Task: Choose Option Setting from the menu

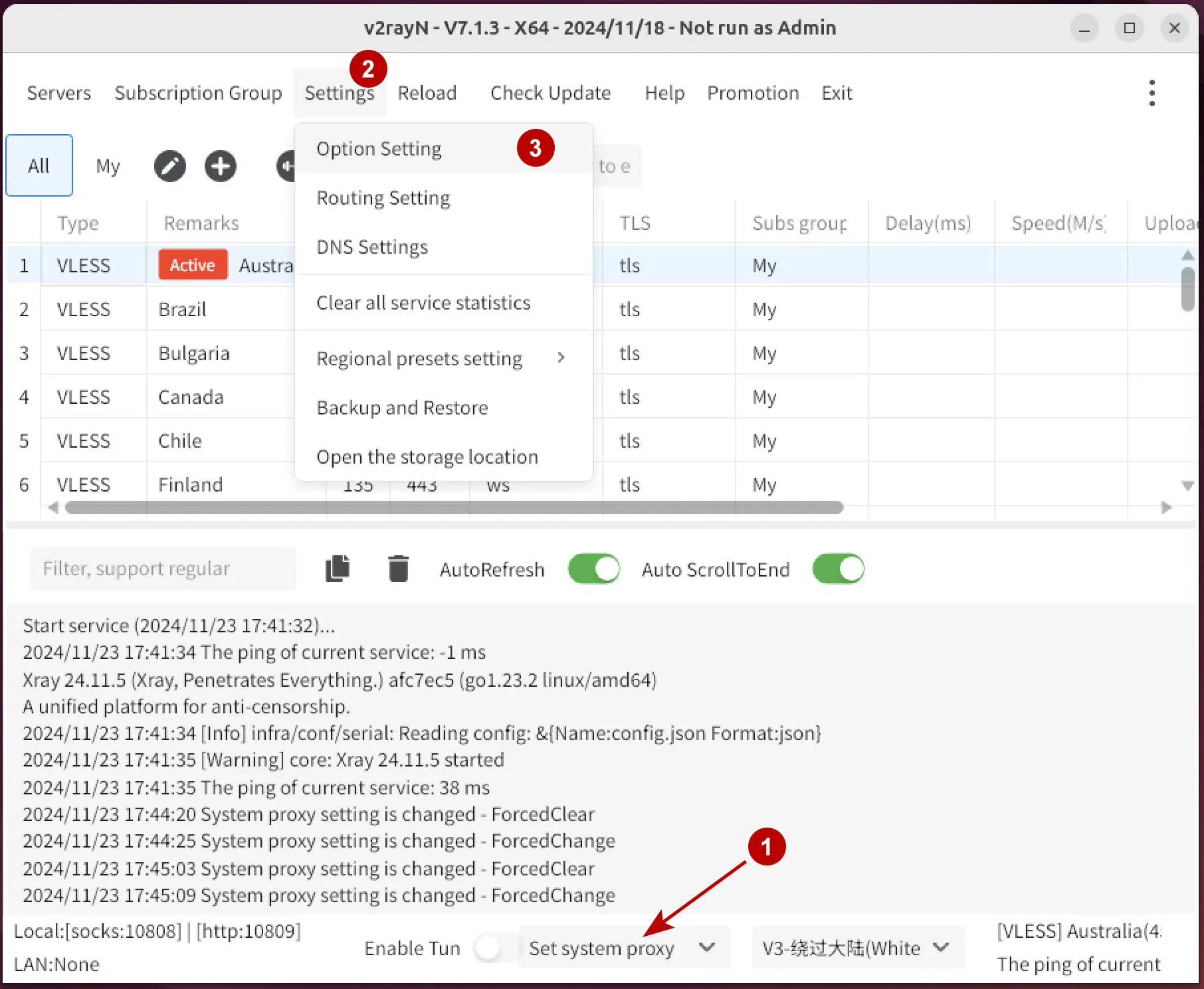Action: coord(443,149)
